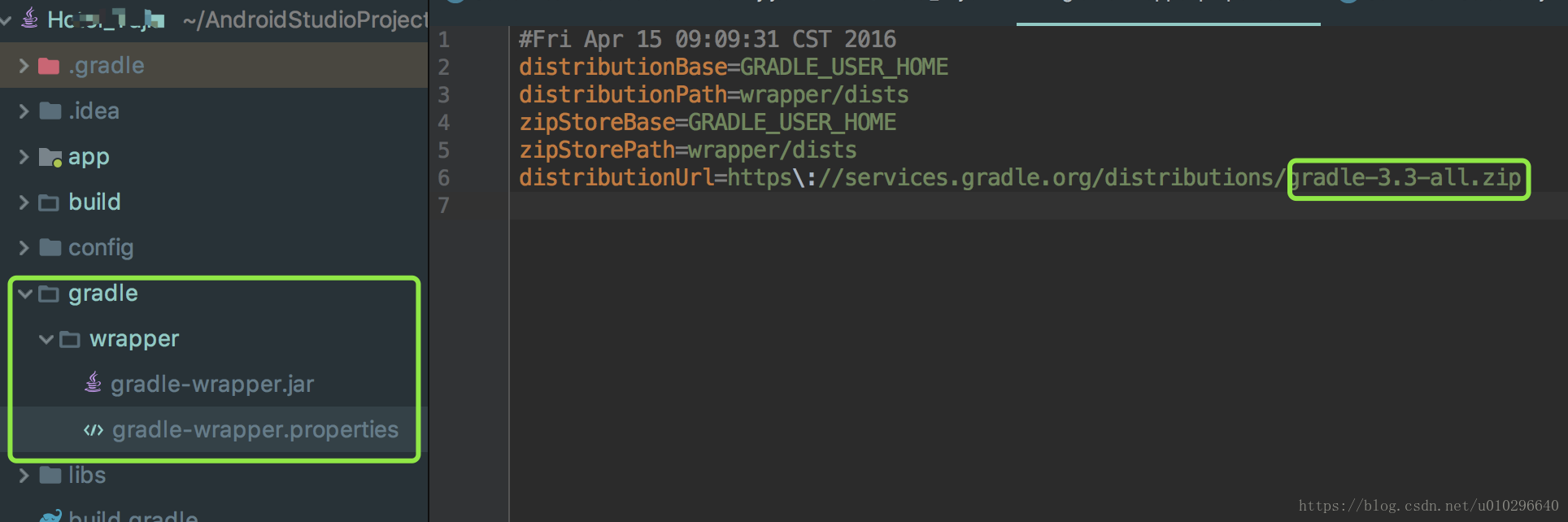Collapse the wrapper folder
The height and width of the screenshot is (522, 1568).
click(x=46, y=339)
